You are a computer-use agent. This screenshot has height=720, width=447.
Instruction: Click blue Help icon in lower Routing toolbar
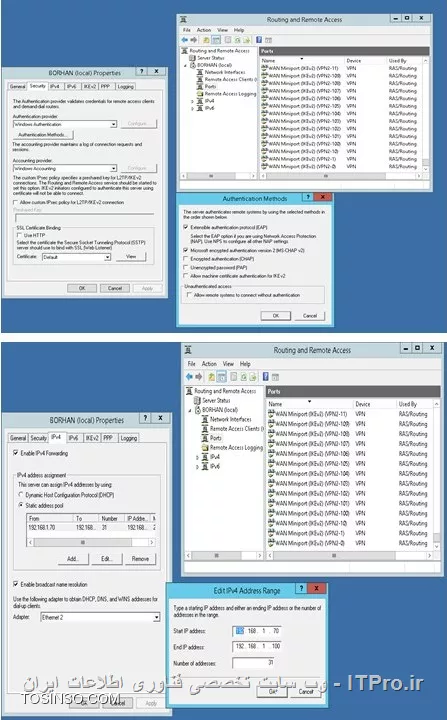[x=266, y=377]
